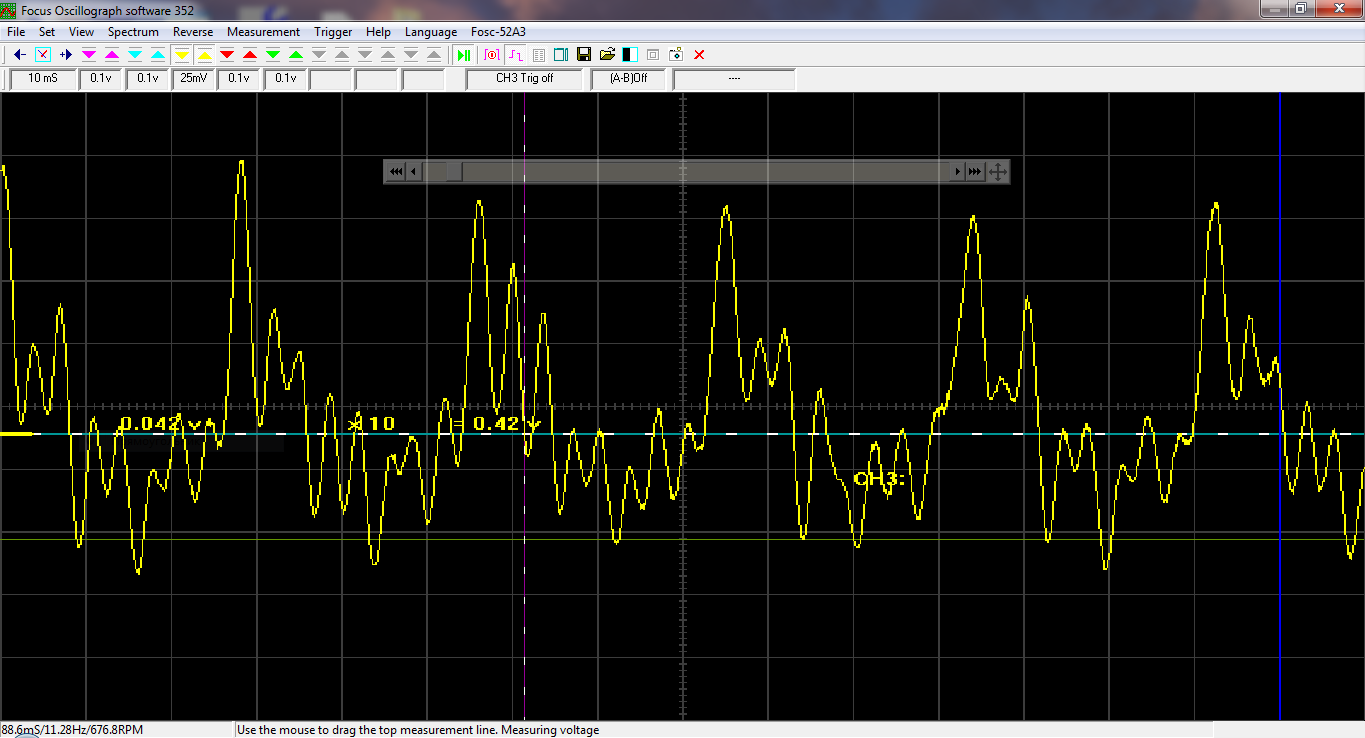Image resolution: width=1365 pixels, height=738 pixels.
Task: Click the CH3 Trig off status box
Action: [x=525, y=78]
